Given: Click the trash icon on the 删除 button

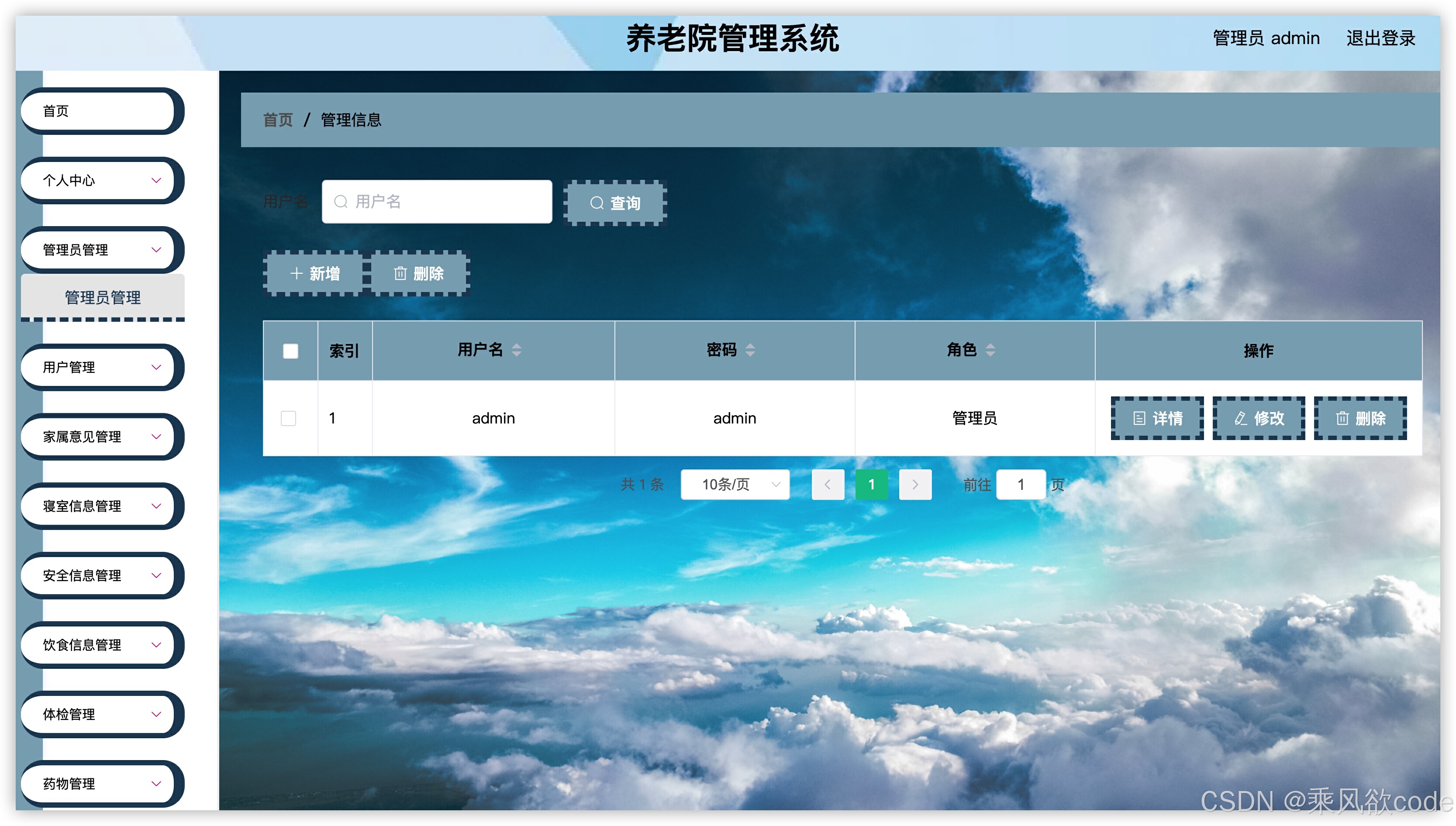Looking at the screenshot, I should coord(400,273).
